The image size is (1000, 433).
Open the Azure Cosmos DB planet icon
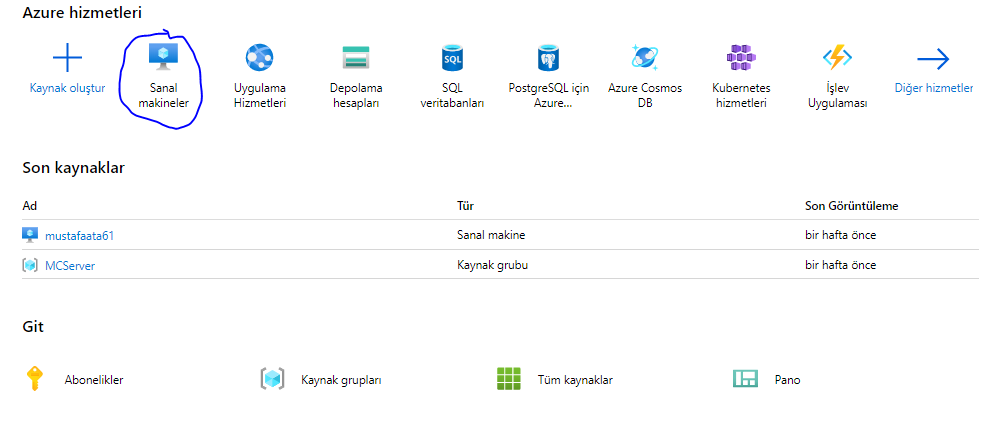point(645,57)
